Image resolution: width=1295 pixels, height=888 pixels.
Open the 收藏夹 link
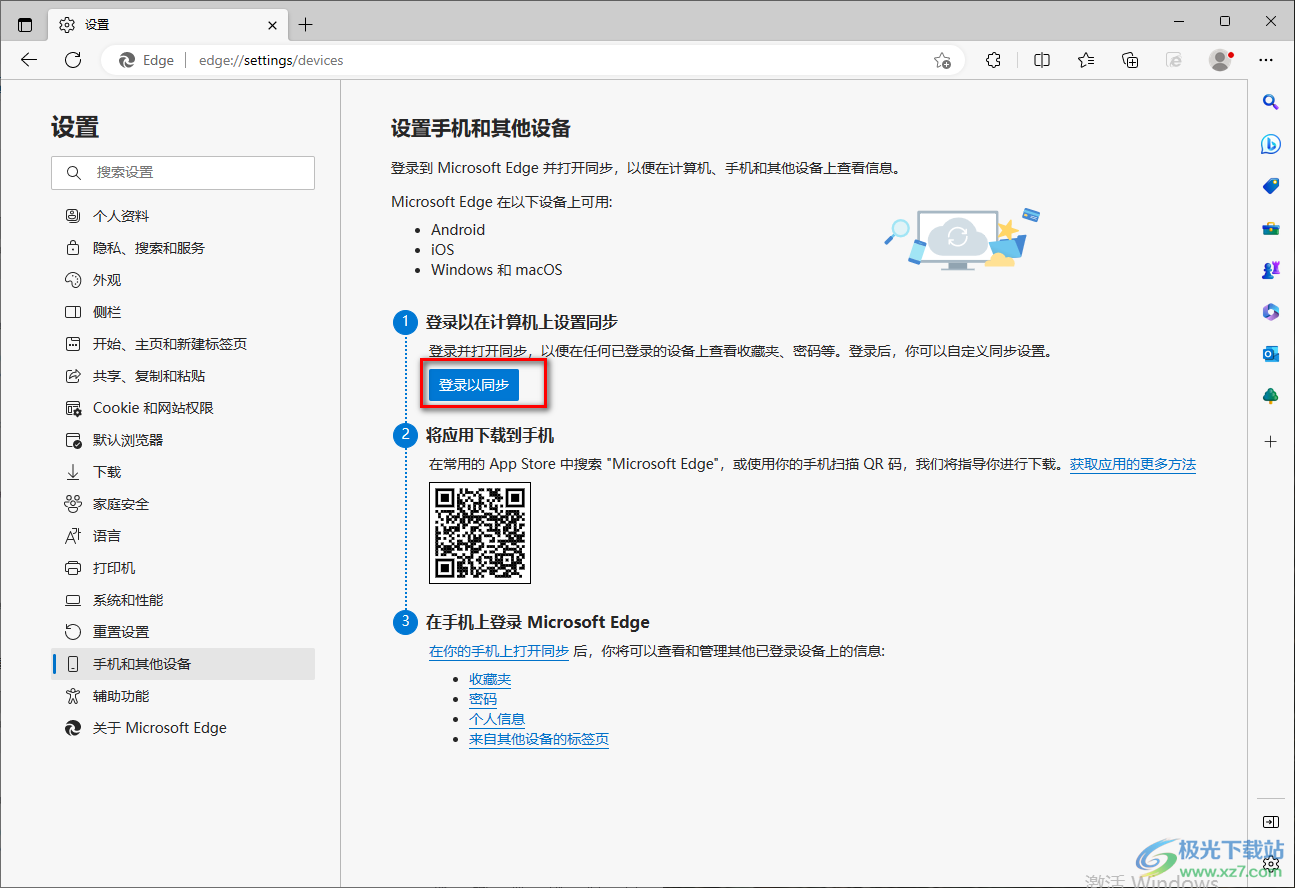tap(490, 679)
